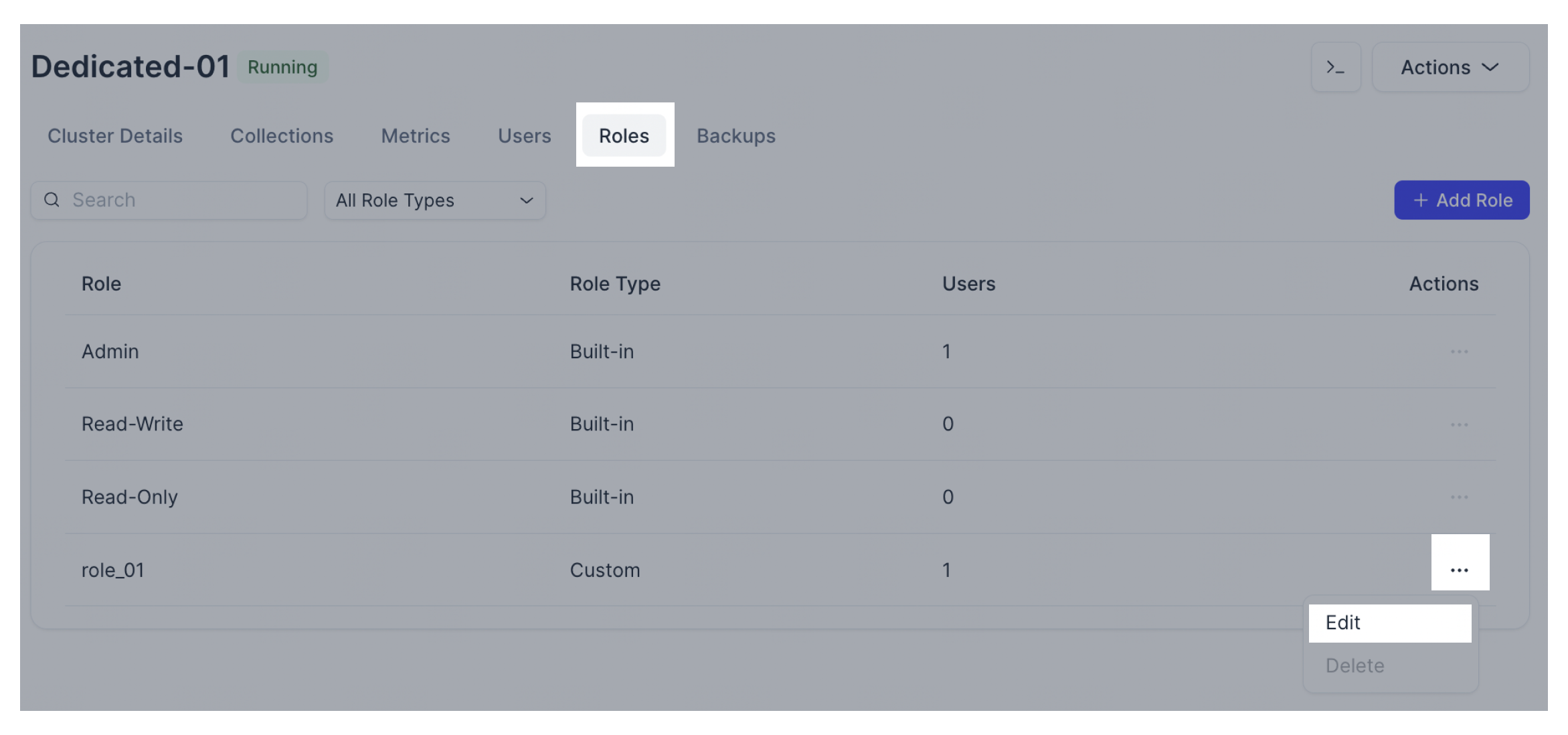Screen dimensions: 1568x735
Task: Click the Add Role button
Action: coord(1462,199)
